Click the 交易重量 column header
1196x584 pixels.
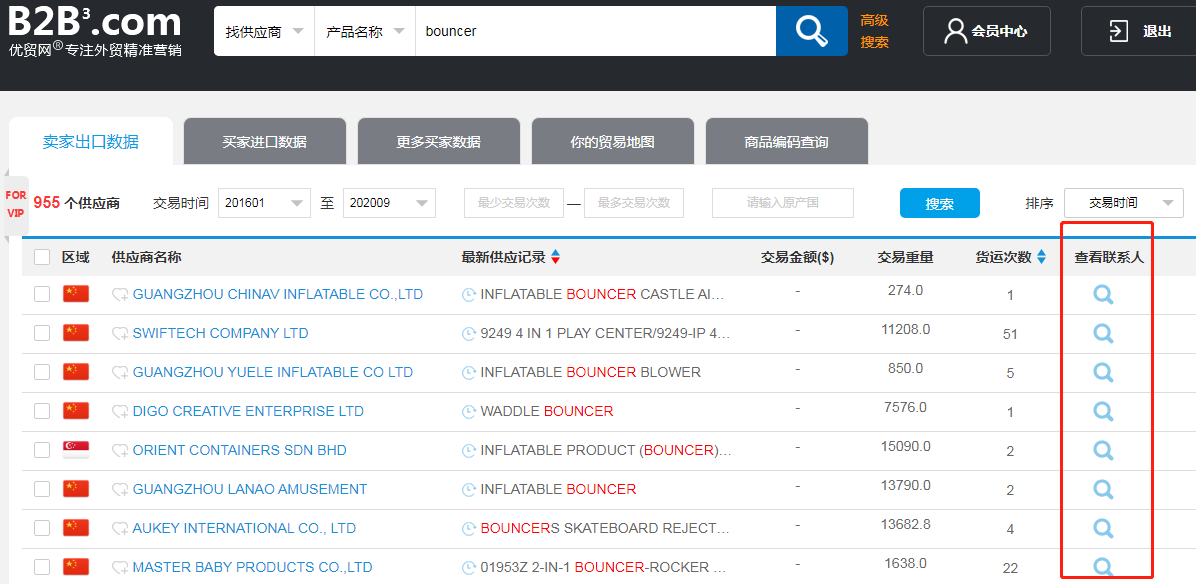[905, 258]
